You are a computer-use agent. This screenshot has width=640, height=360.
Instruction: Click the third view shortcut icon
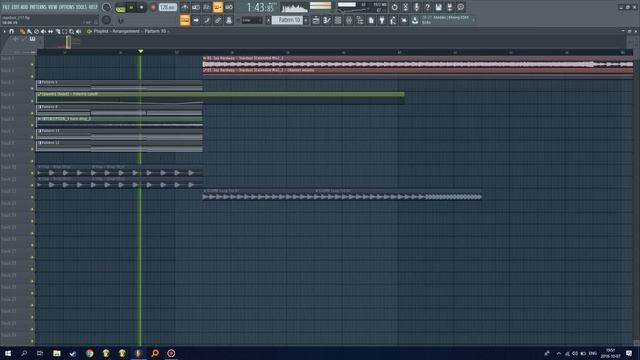pyautogui.click(x=207, y=20)
